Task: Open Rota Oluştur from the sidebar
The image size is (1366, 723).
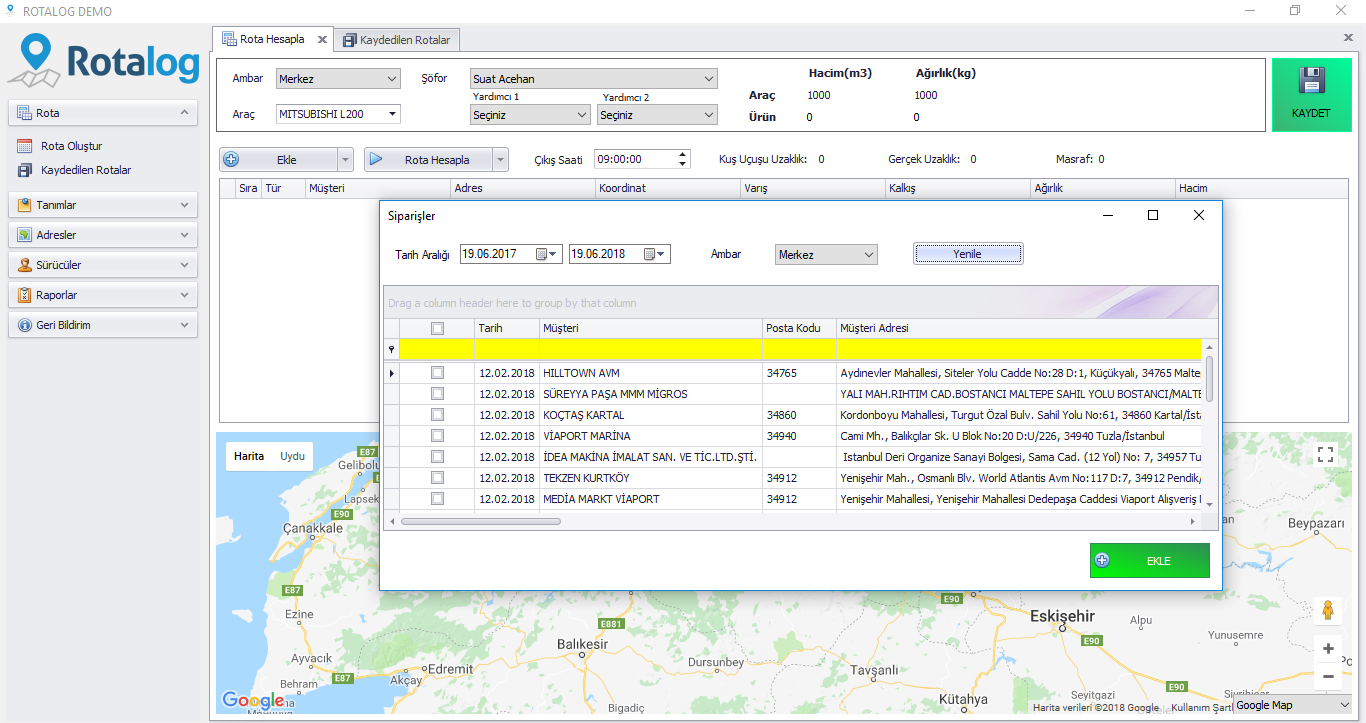Action: click(71, 146)
